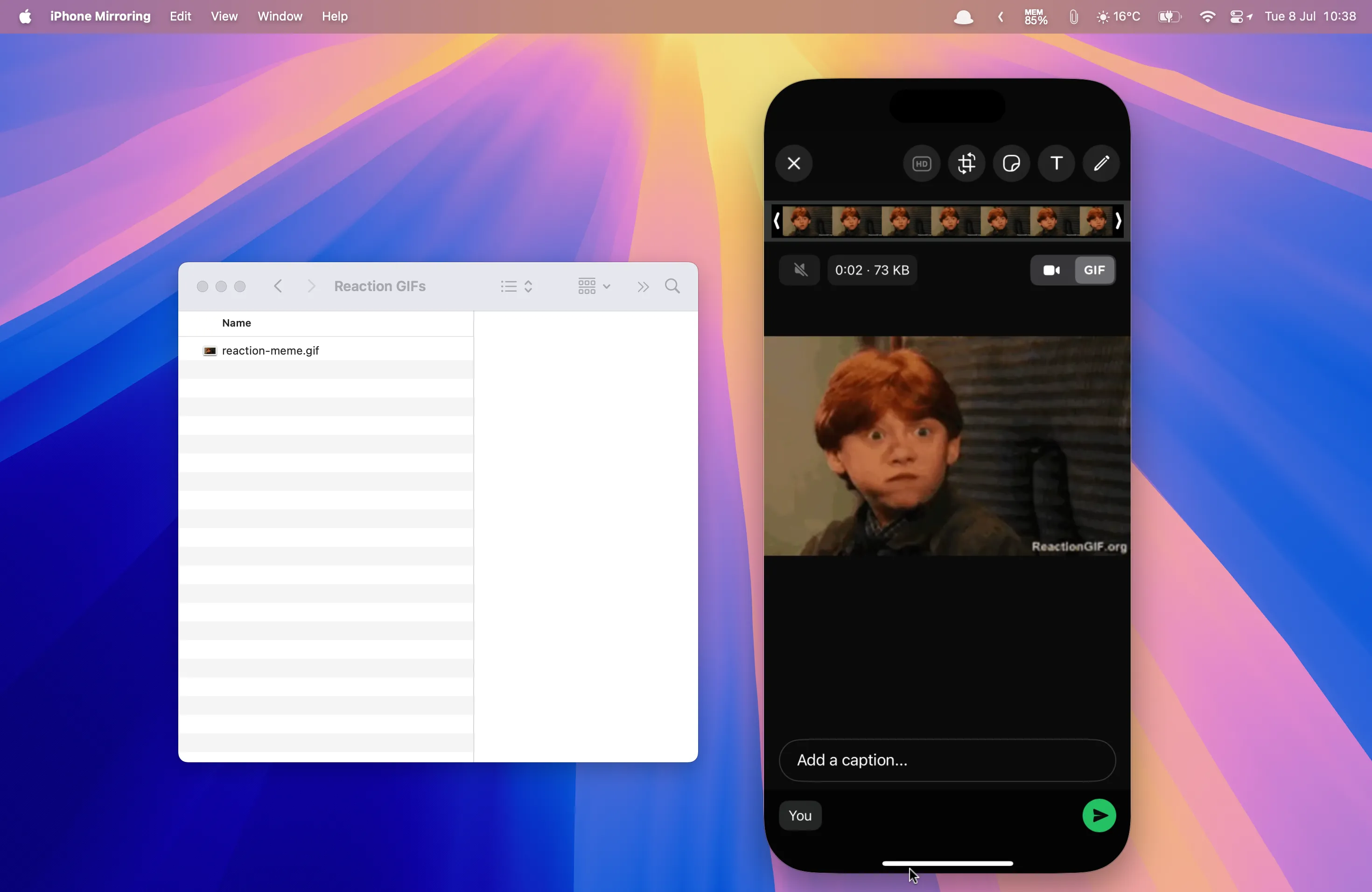
Task: Toggle the mute audio button
Action: point(799,270)
